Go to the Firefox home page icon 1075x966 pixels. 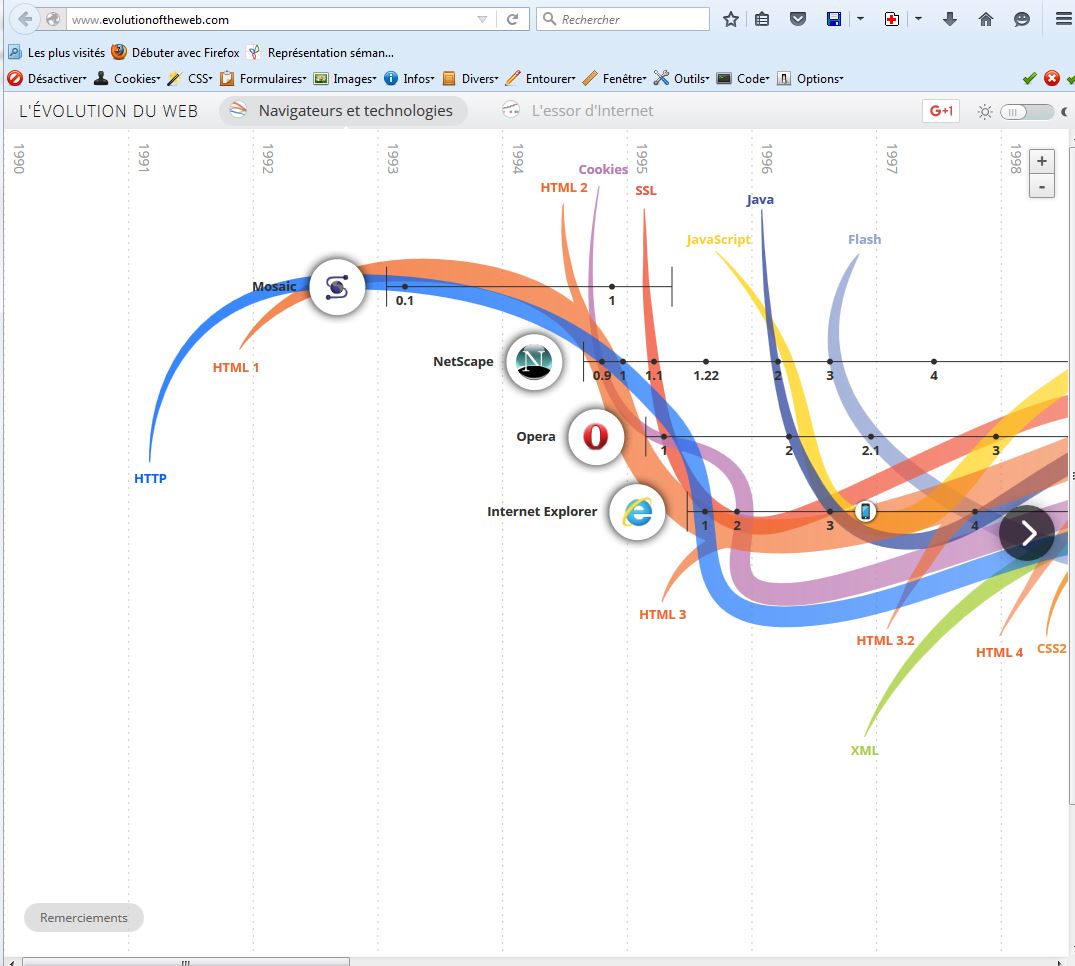[x=985, y=19]
